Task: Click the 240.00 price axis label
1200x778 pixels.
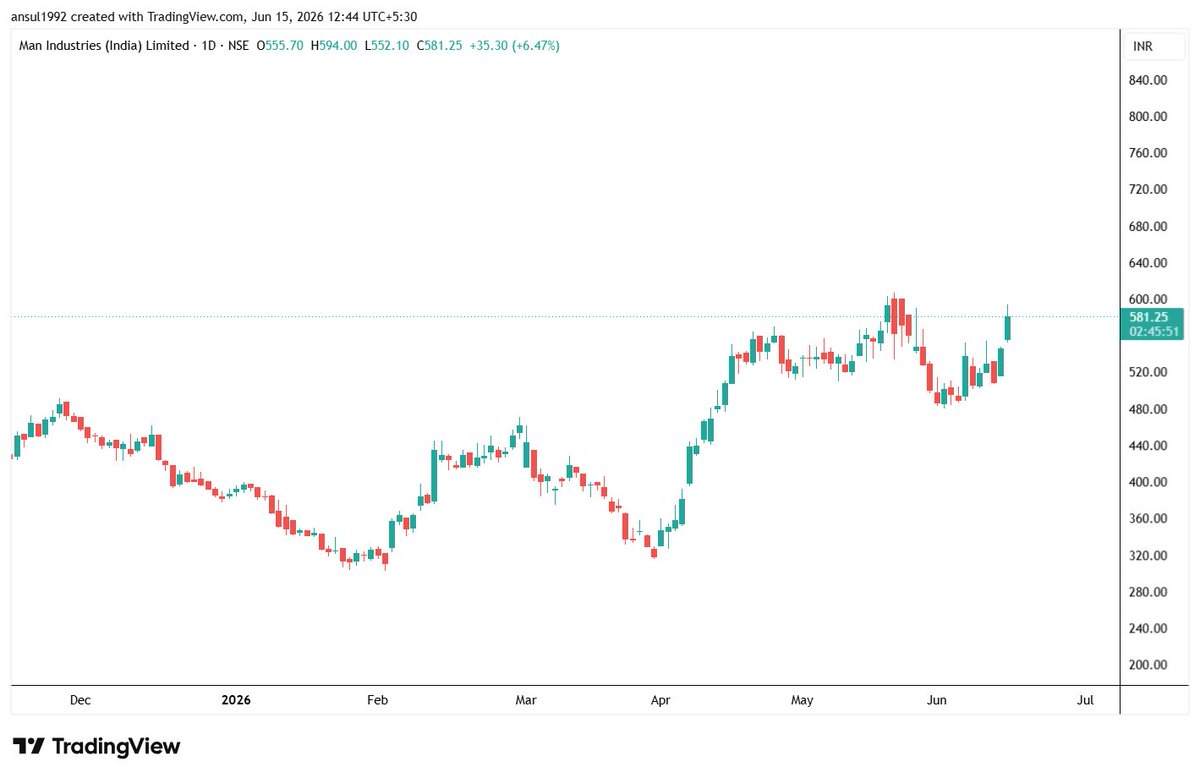Action: 1148,628
